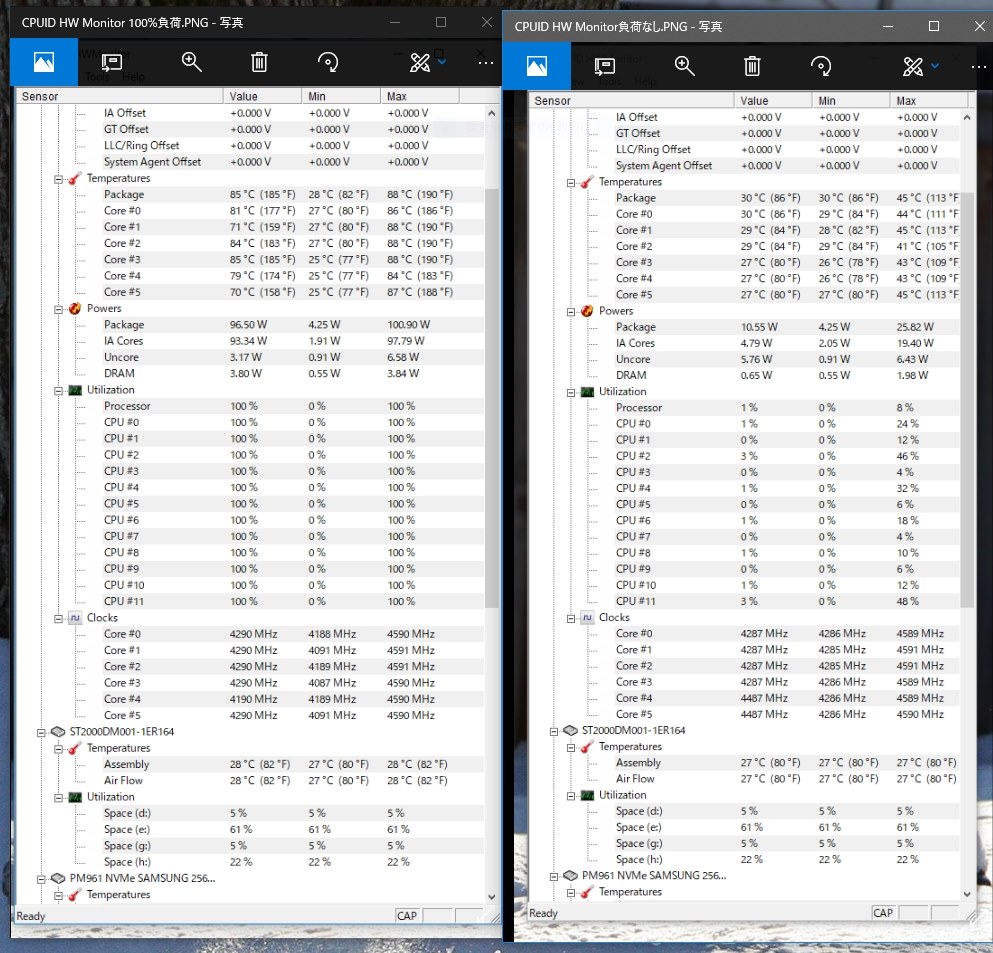Viewport: 993px width, 953px height.
Task: Click the slideshow icon in left Photos window
Action: (x=111, y=62)
